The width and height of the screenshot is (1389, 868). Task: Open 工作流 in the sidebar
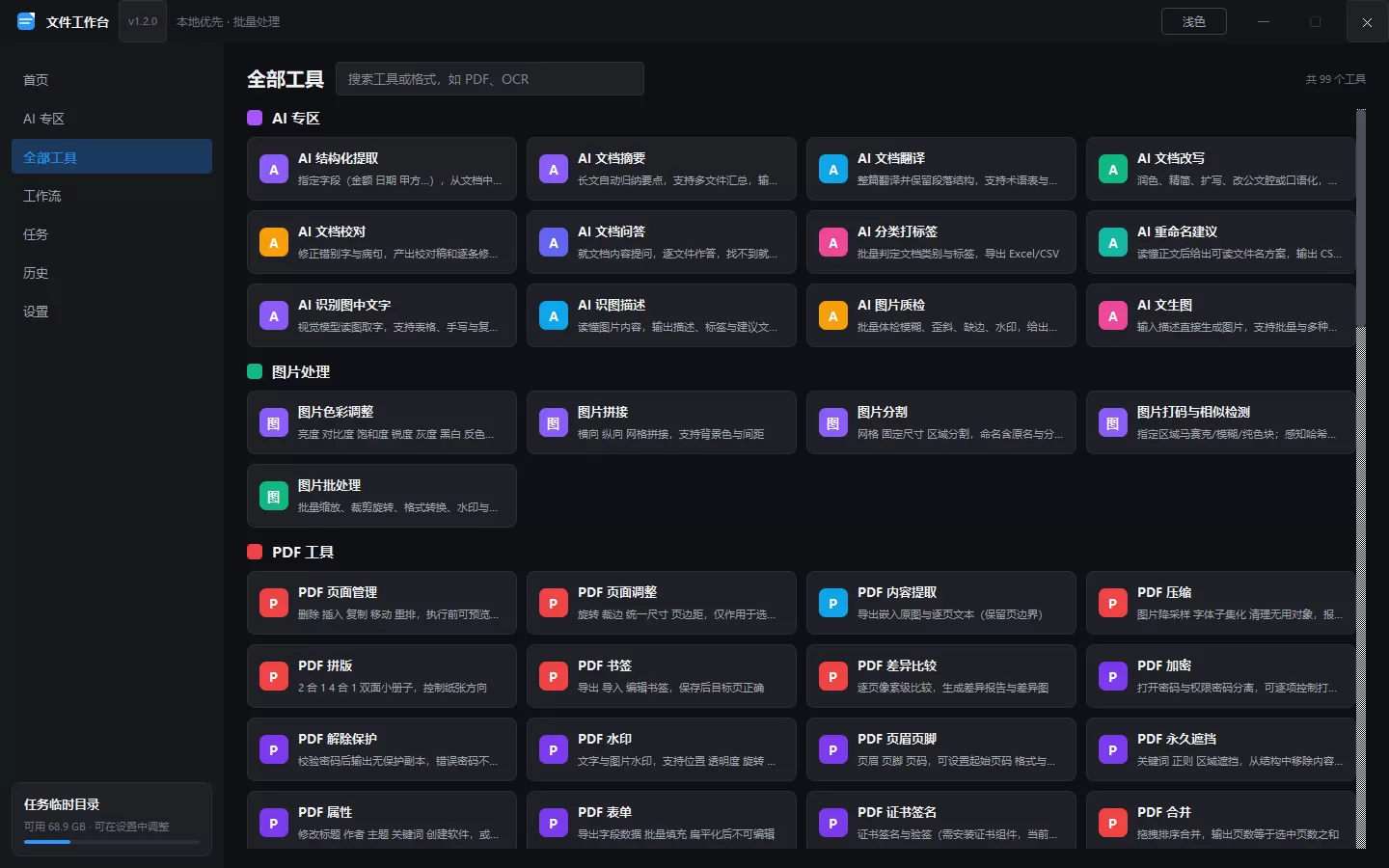(x=112, y=196)
